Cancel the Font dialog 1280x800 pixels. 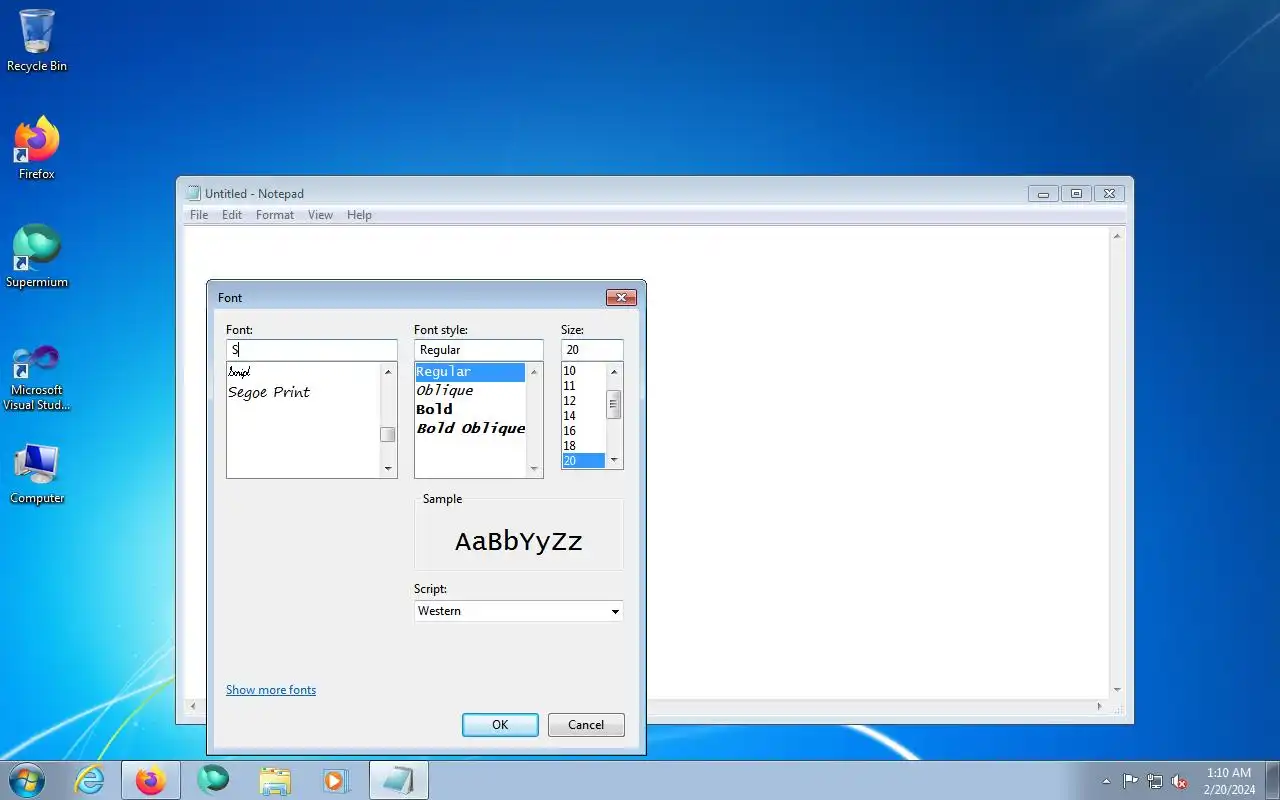586,725
